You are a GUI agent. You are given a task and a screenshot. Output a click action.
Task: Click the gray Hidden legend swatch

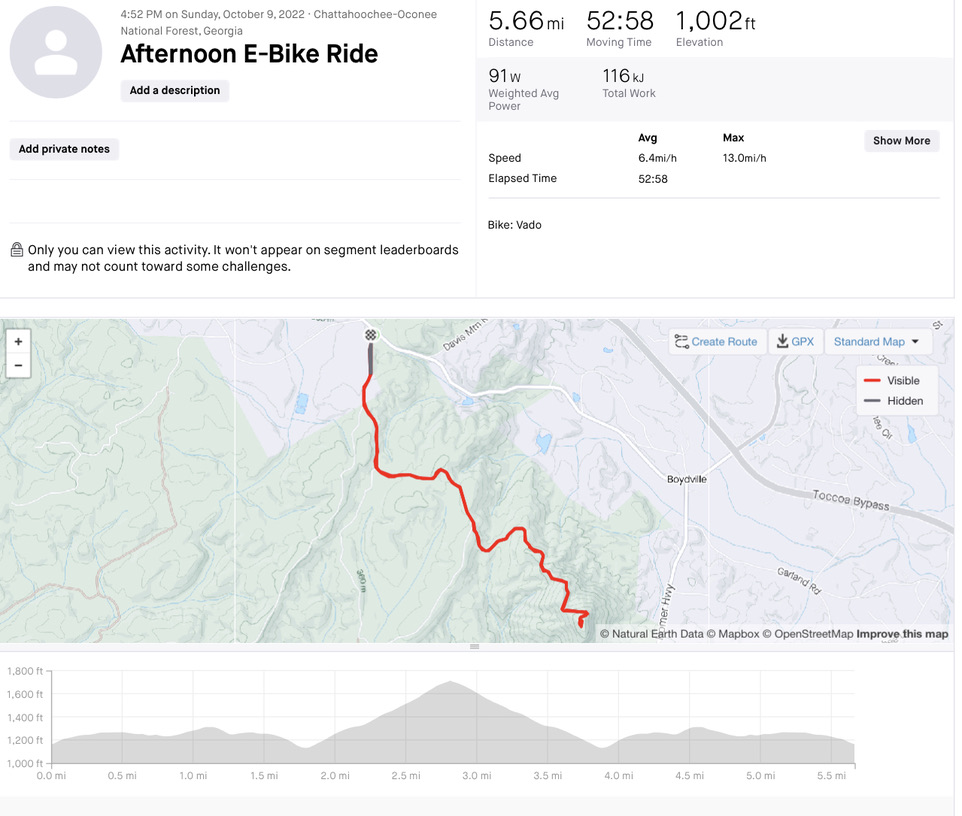pyautogui.click(x=872, y=401)
